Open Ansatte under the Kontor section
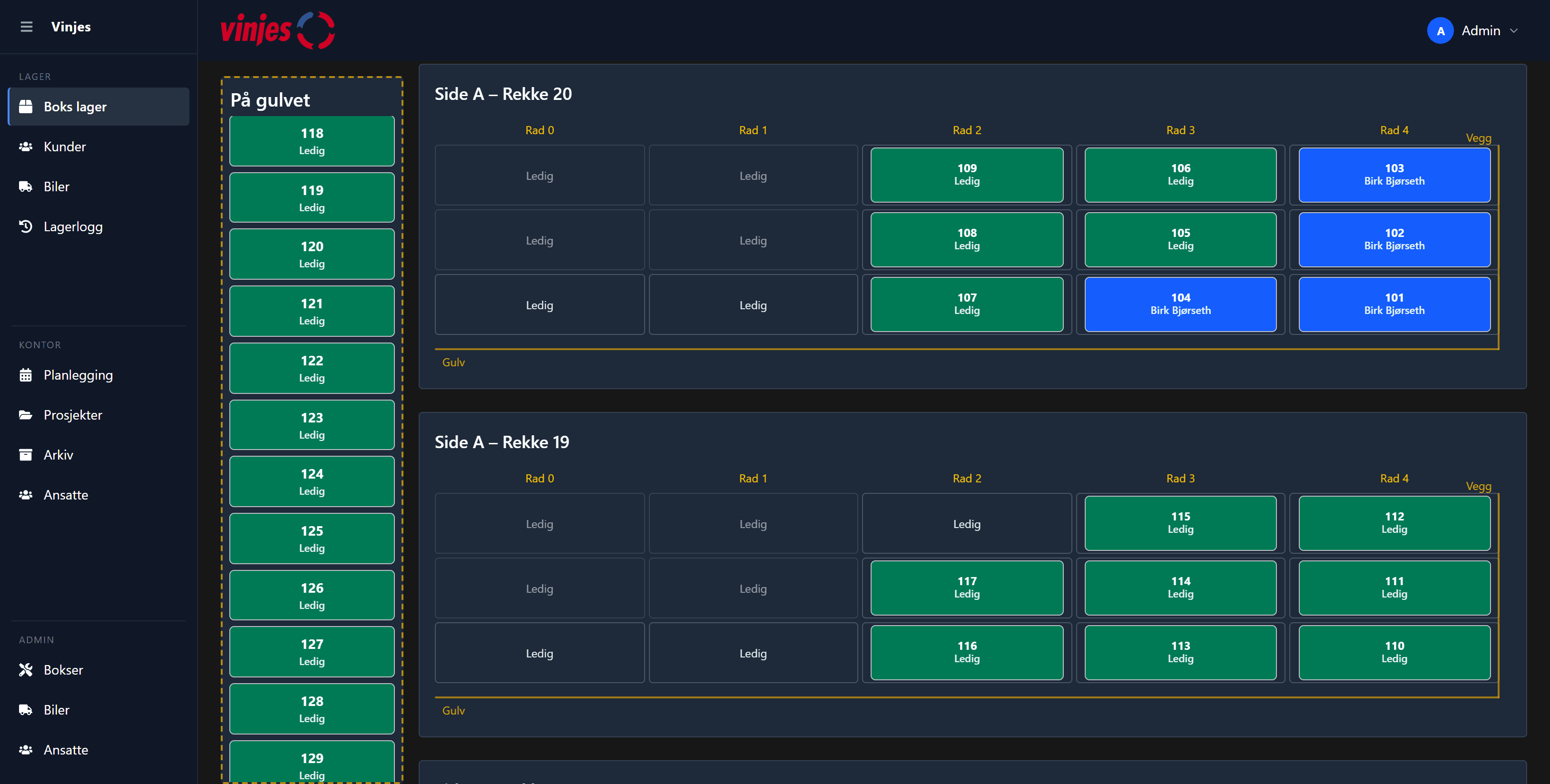This screenshot has width=1550, height=784. coord(66,495)
